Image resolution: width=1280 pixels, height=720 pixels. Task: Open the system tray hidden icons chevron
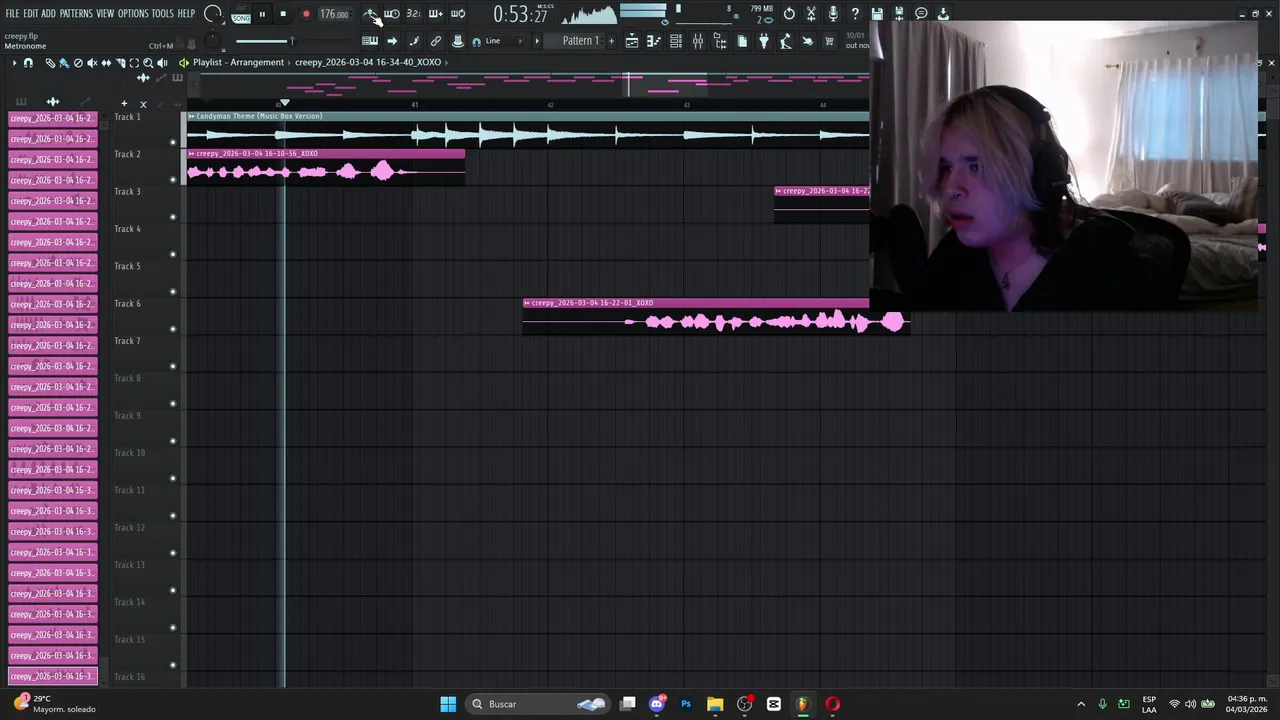point(1081,704)
